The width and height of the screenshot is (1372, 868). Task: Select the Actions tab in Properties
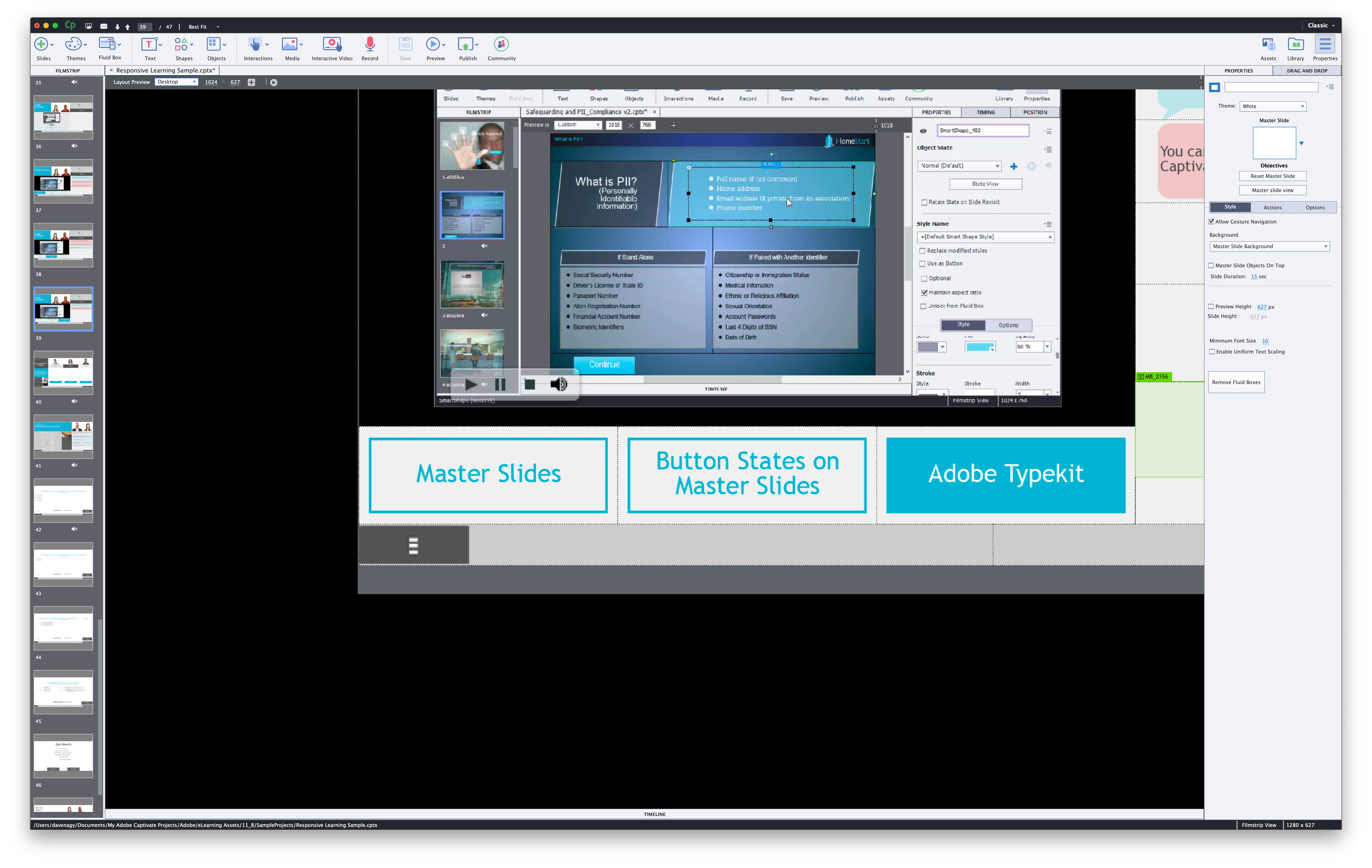tap(1272, 207)
